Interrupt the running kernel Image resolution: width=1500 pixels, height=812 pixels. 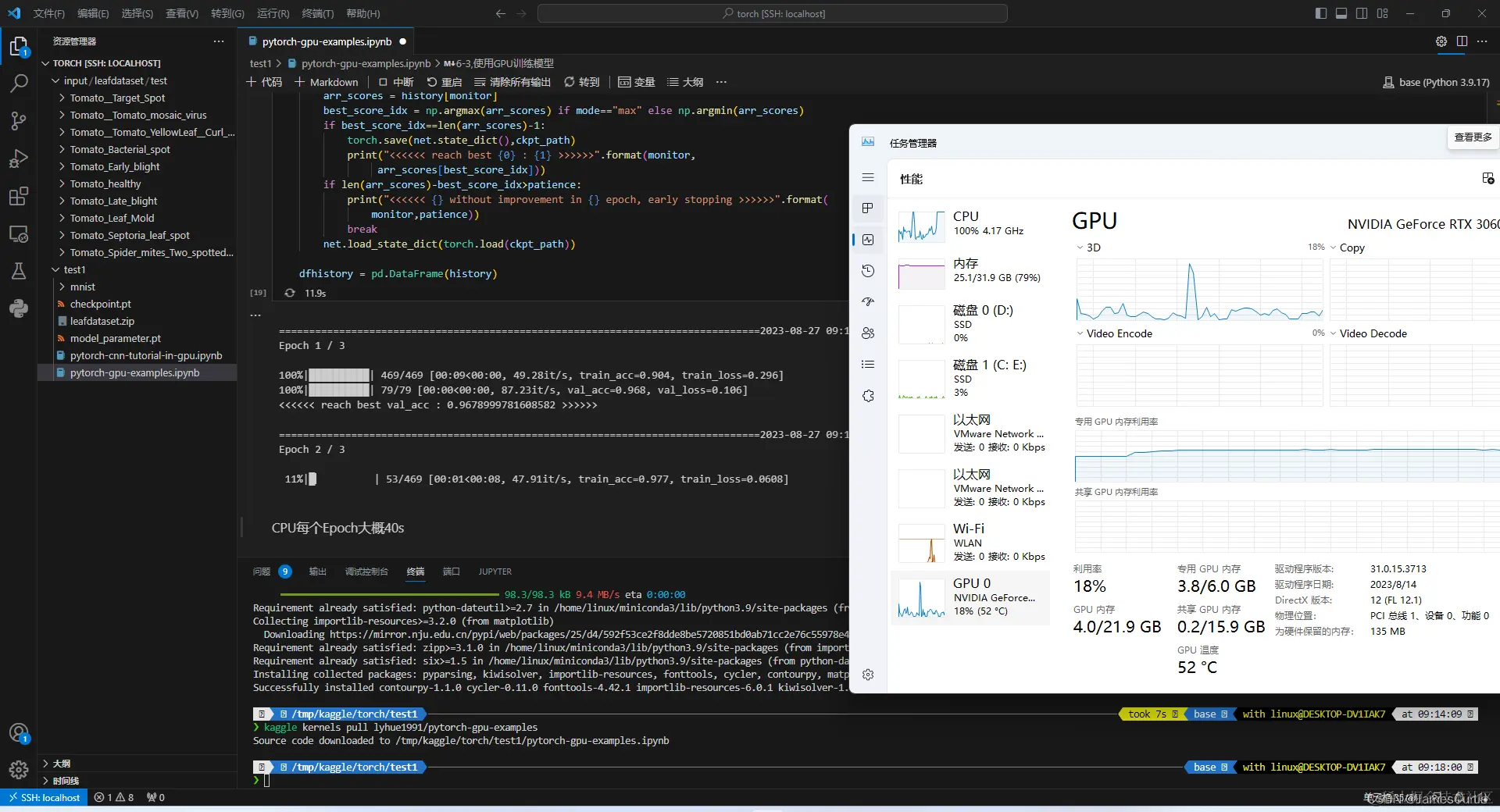coord(396,82)
